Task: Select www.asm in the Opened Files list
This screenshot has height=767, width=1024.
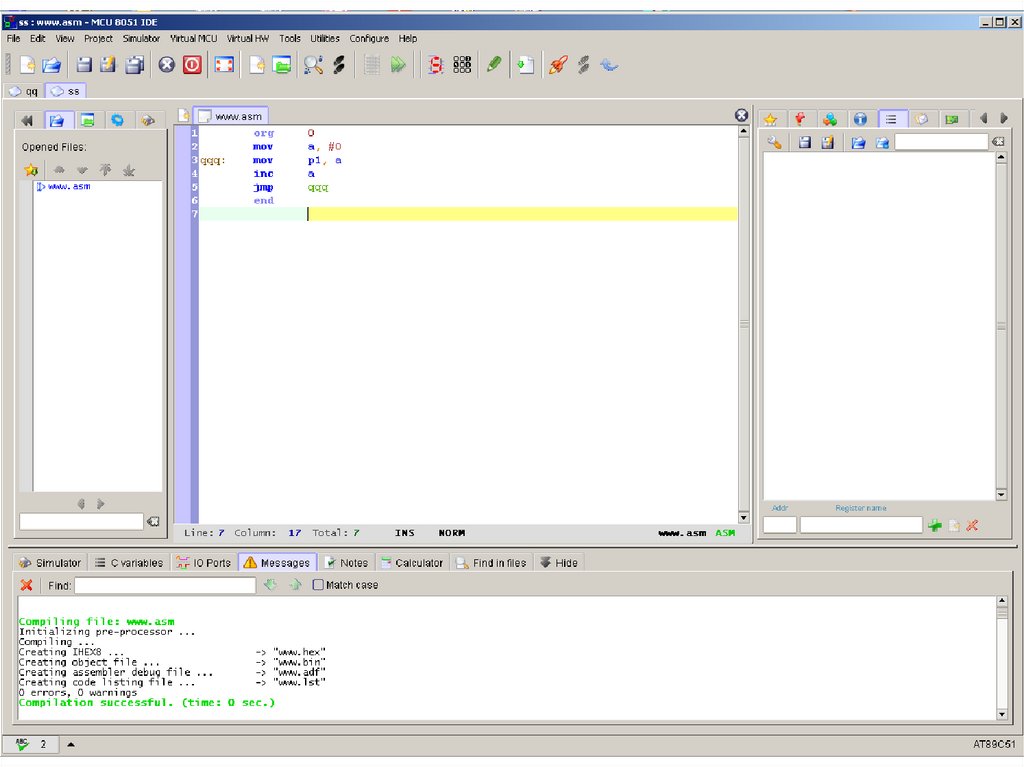Action: tap(68, 186)
